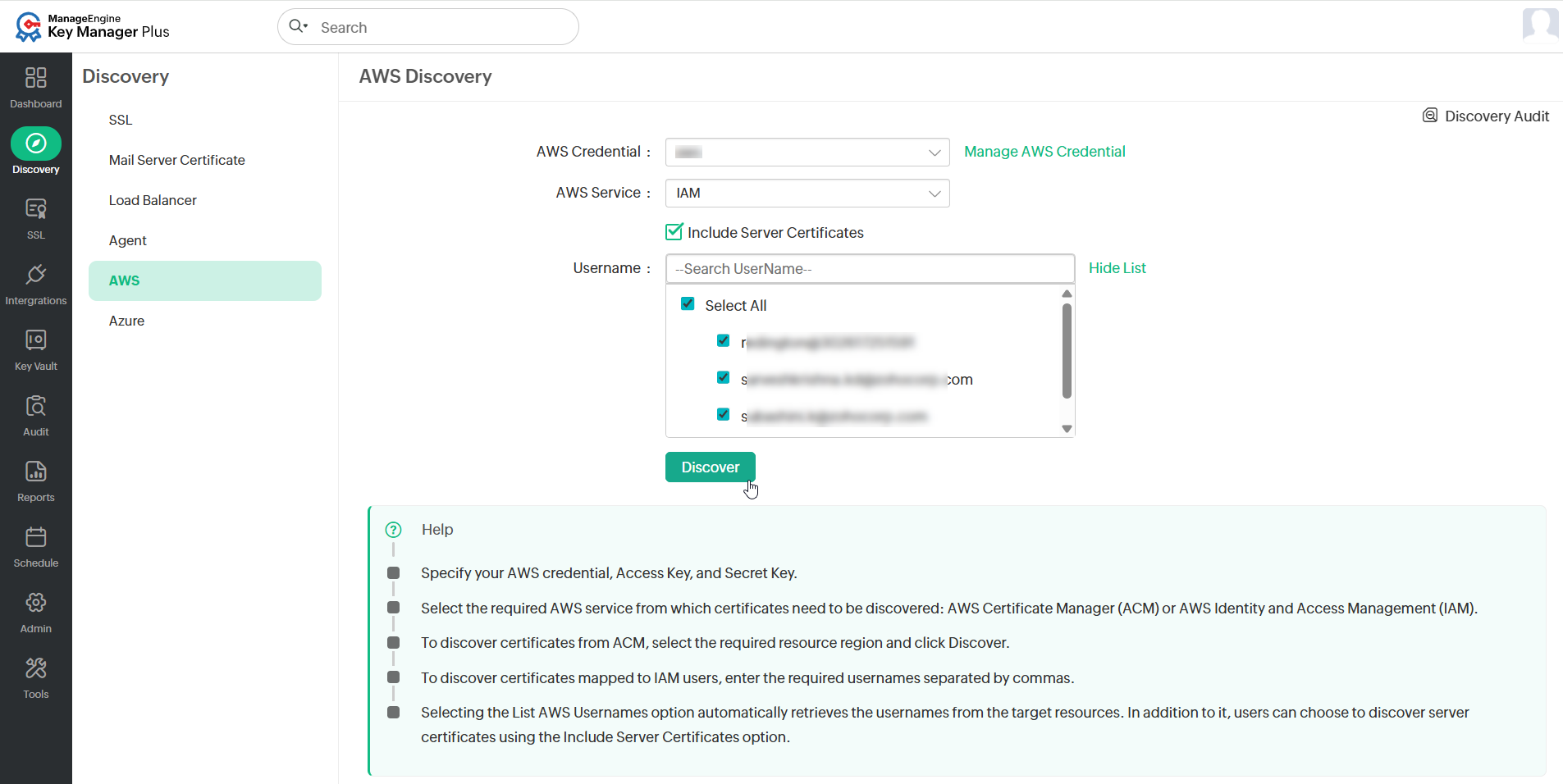Click the Key Manager Plus logo
Viewport: 1563px width, 784px height.
tap(92, 26)
